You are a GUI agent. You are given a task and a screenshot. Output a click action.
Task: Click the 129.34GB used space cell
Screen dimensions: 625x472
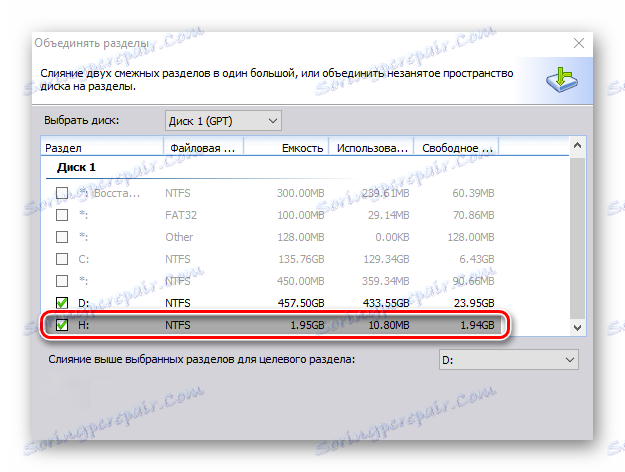[386, 260]
